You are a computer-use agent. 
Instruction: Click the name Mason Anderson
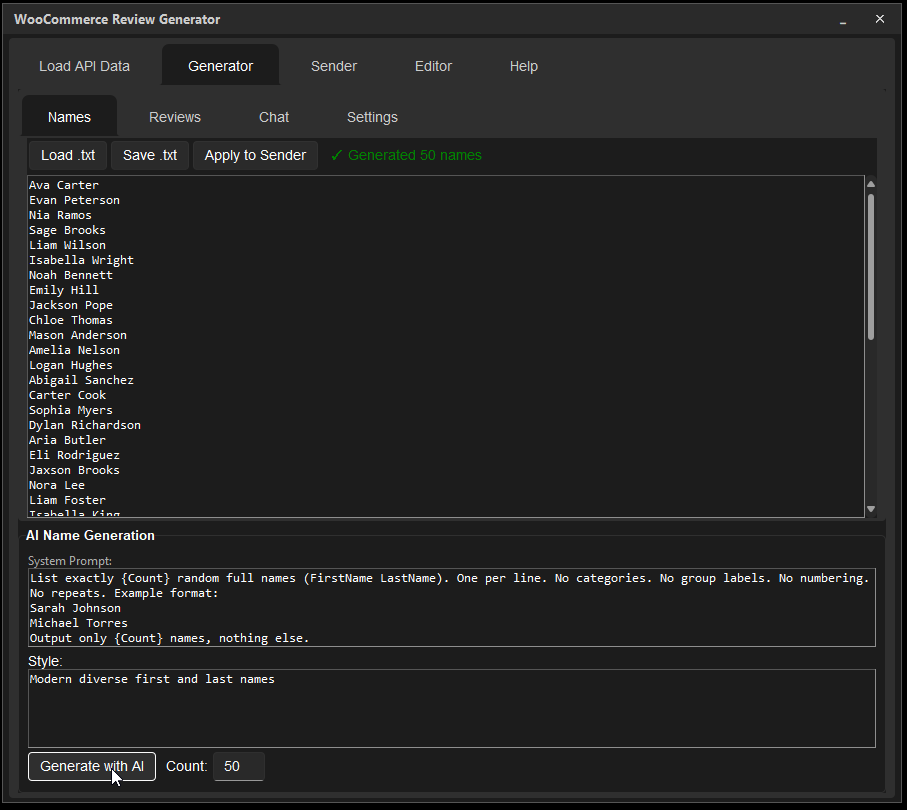78,336
